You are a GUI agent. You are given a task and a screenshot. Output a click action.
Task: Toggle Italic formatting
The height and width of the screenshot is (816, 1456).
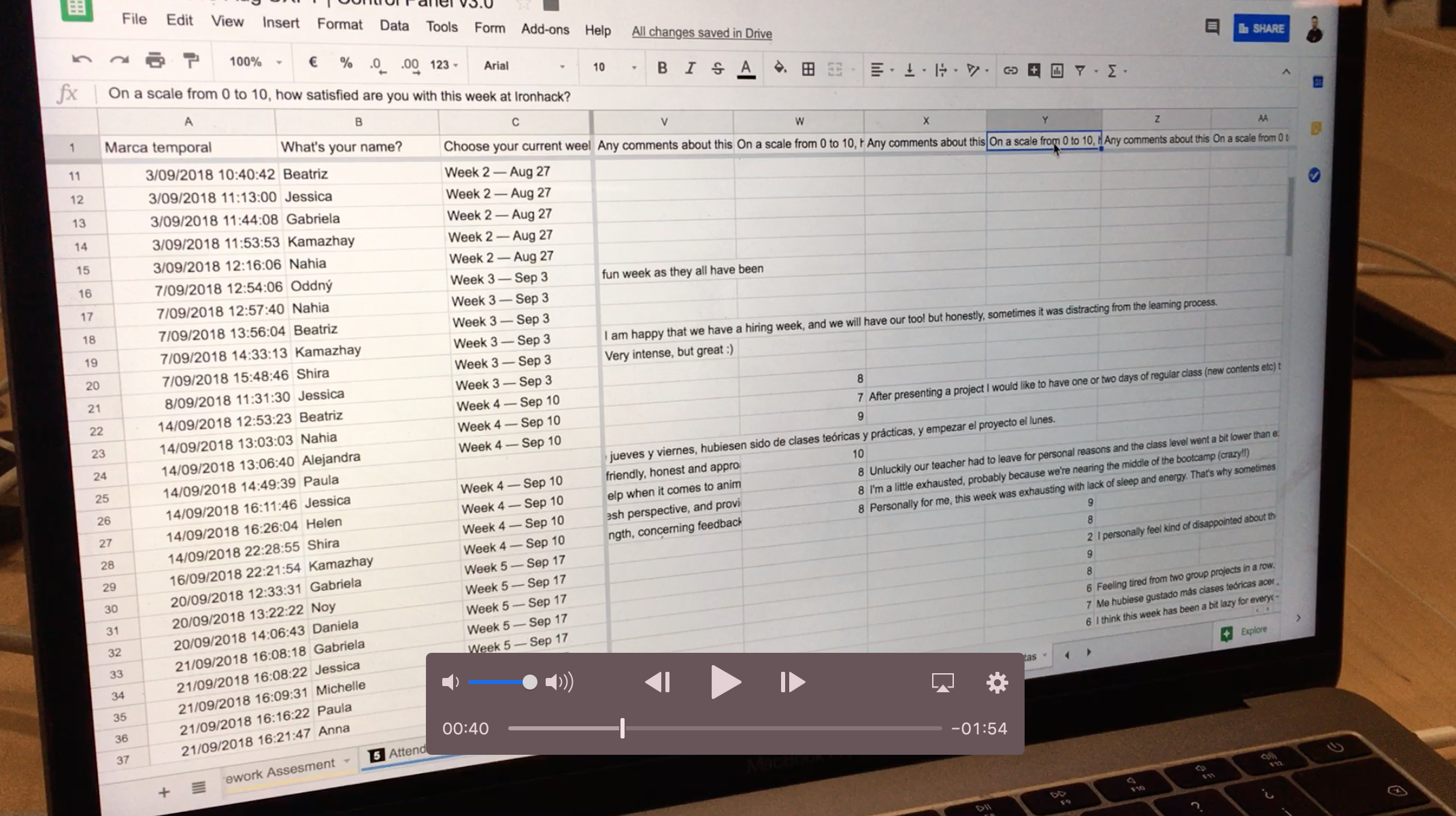tap(690, 68)
